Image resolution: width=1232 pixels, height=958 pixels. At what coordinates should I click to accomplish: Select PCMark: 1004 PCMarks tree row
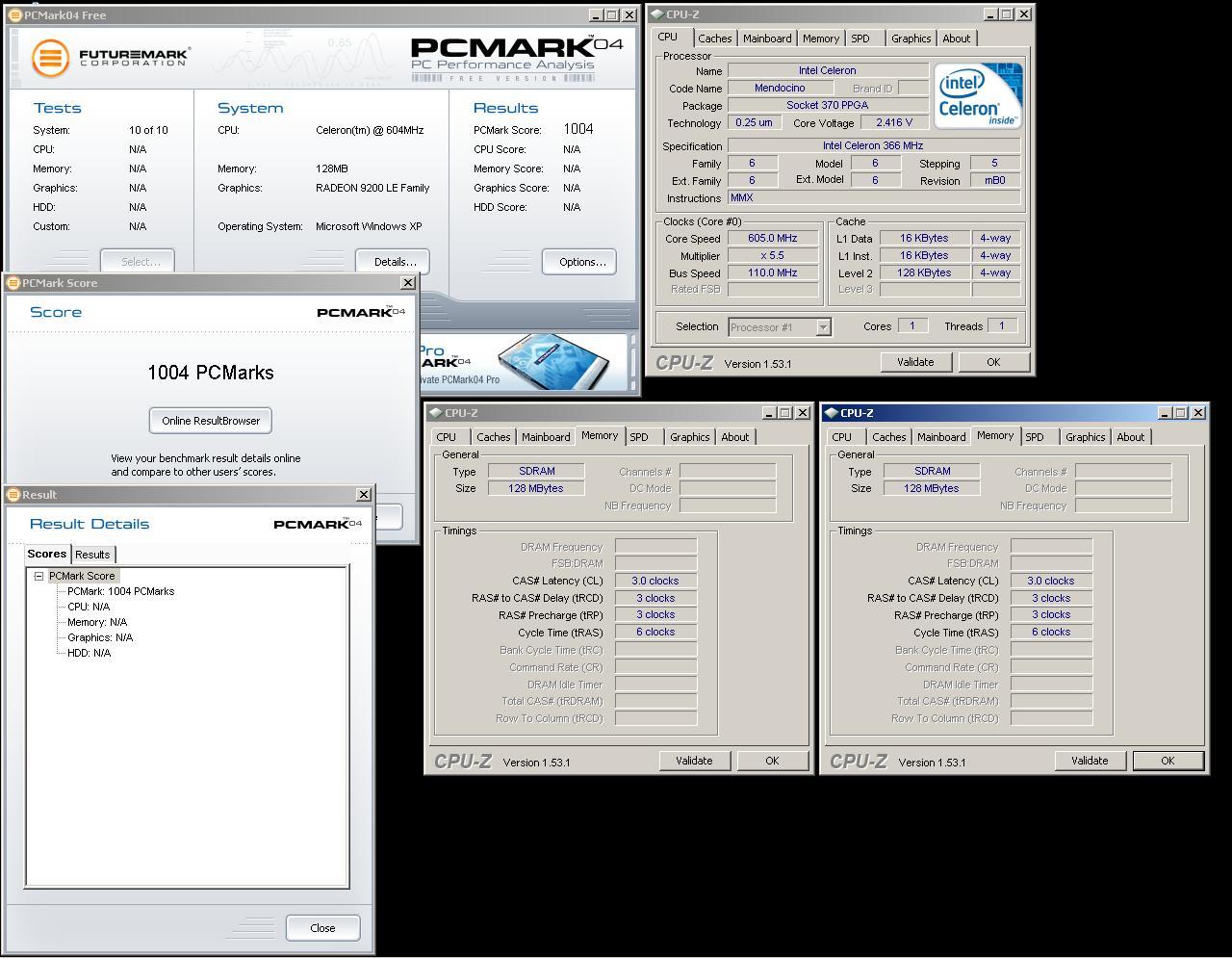120,591
